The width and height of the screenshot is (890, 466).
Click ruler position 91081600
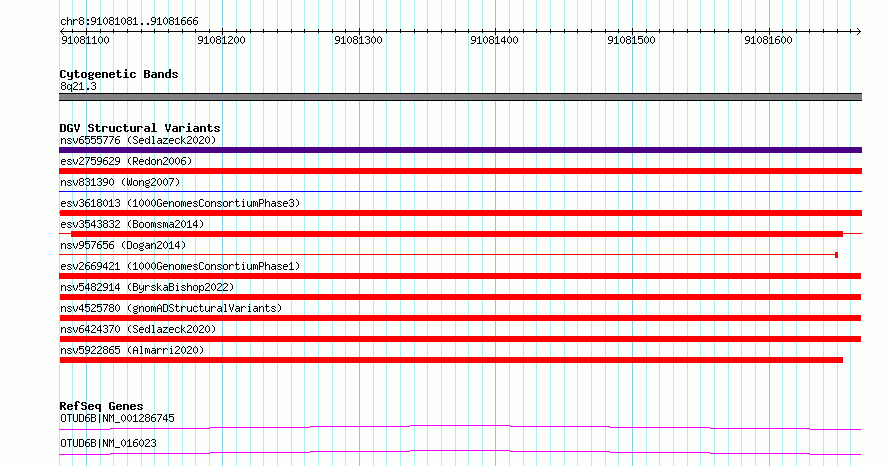[768, 40]
